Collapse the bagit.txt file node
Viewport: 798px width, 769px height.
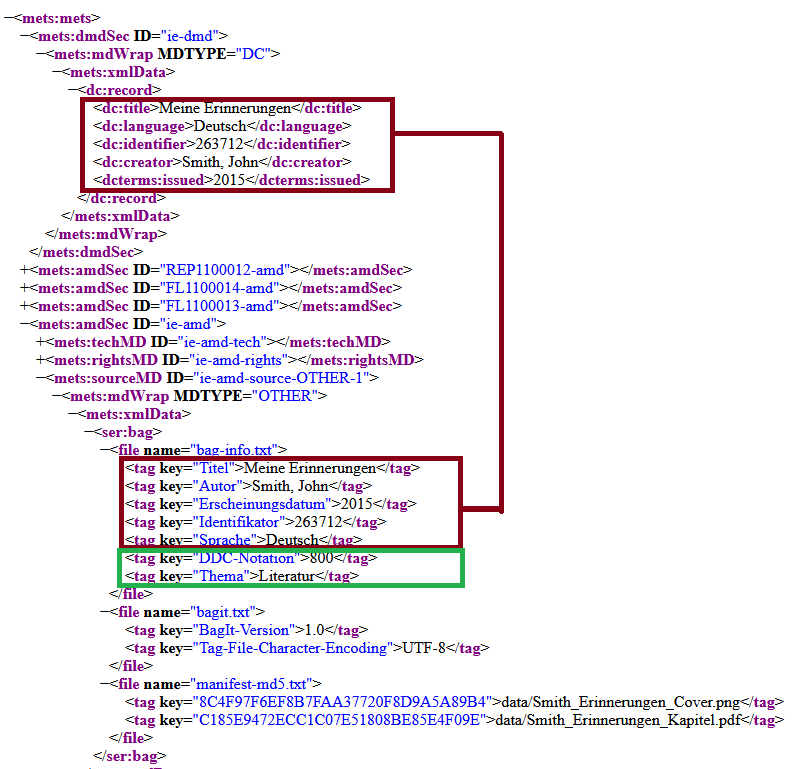point(103,612)
